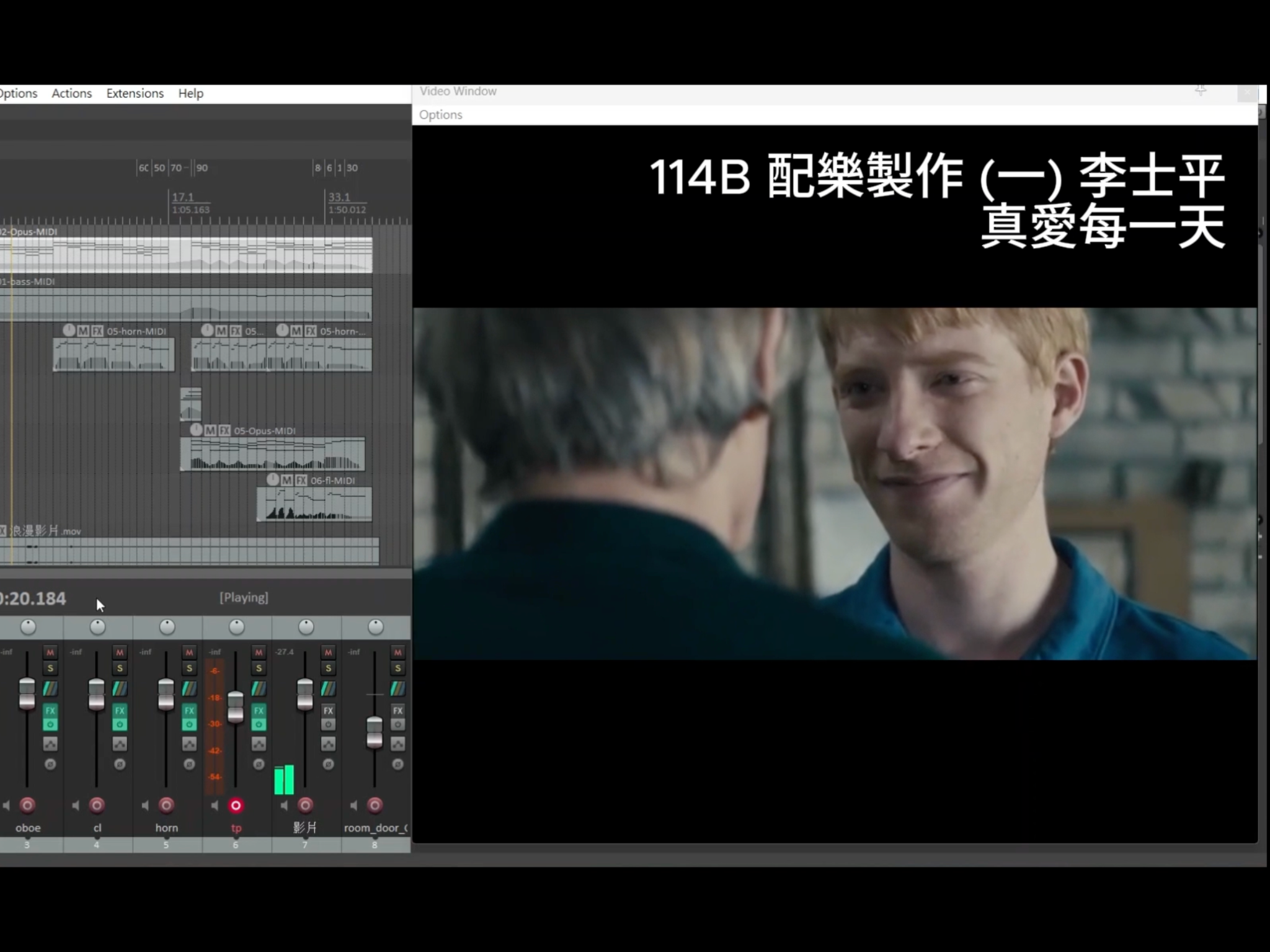Click the room_door track volume fader
Viewport: 1270px width, 952px height.
click(375, 732)
